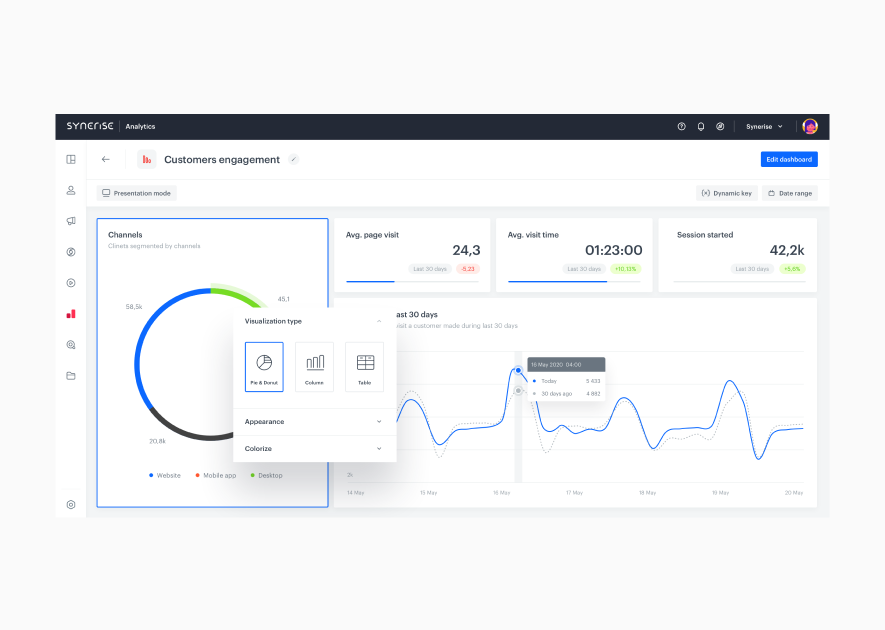Select Pie & Donut visualization type
This screenshot has height=630, width=885.
click(x=264, y=366)
